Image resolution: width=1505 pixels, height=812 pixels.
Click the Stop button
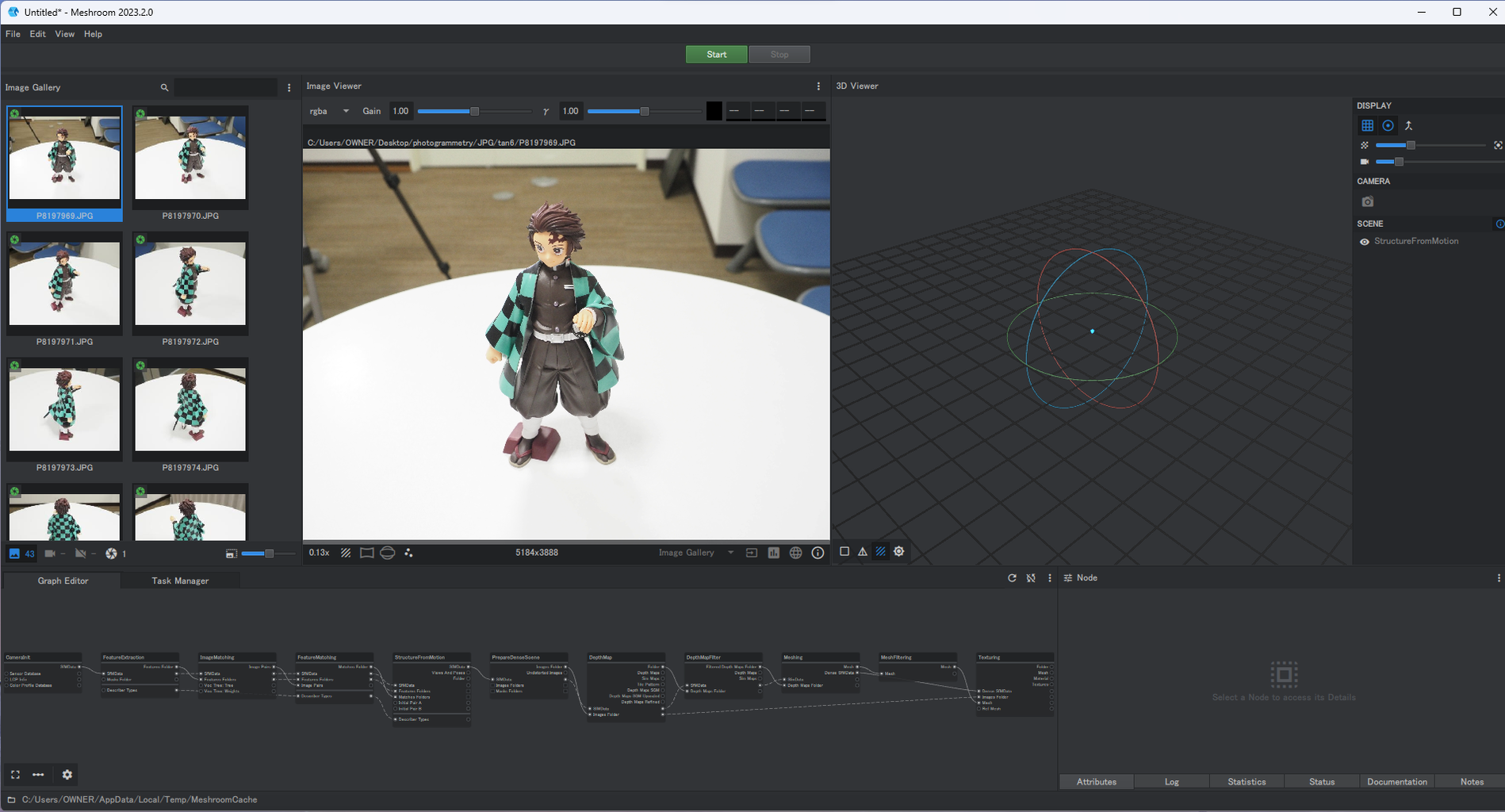779,54
